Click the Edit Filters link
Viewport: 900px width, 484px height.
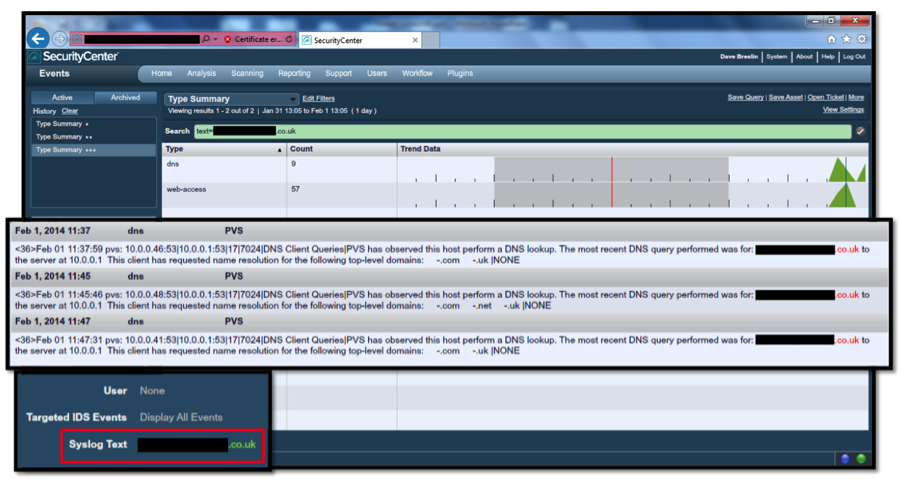[x=319, y=99]
